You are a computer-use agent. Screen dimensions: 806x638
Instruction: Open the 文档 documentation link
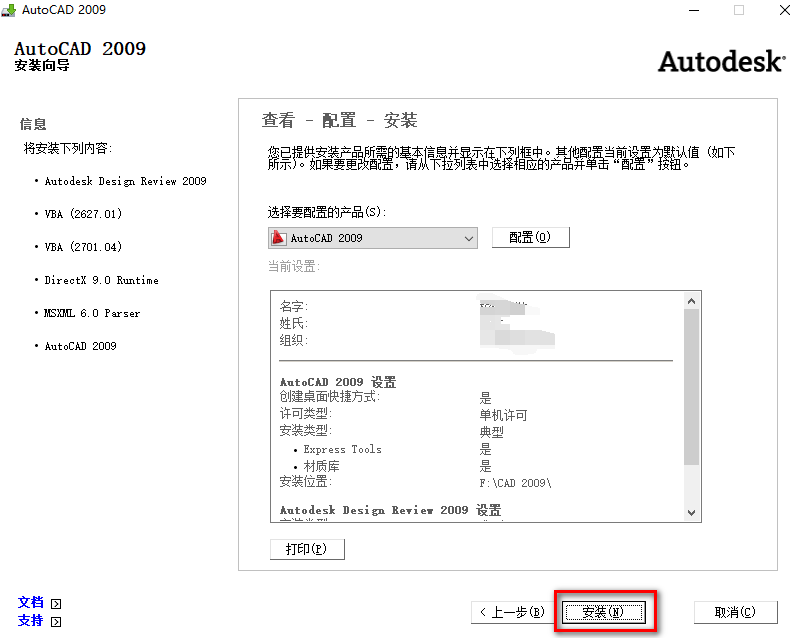[x=31, y=602]
